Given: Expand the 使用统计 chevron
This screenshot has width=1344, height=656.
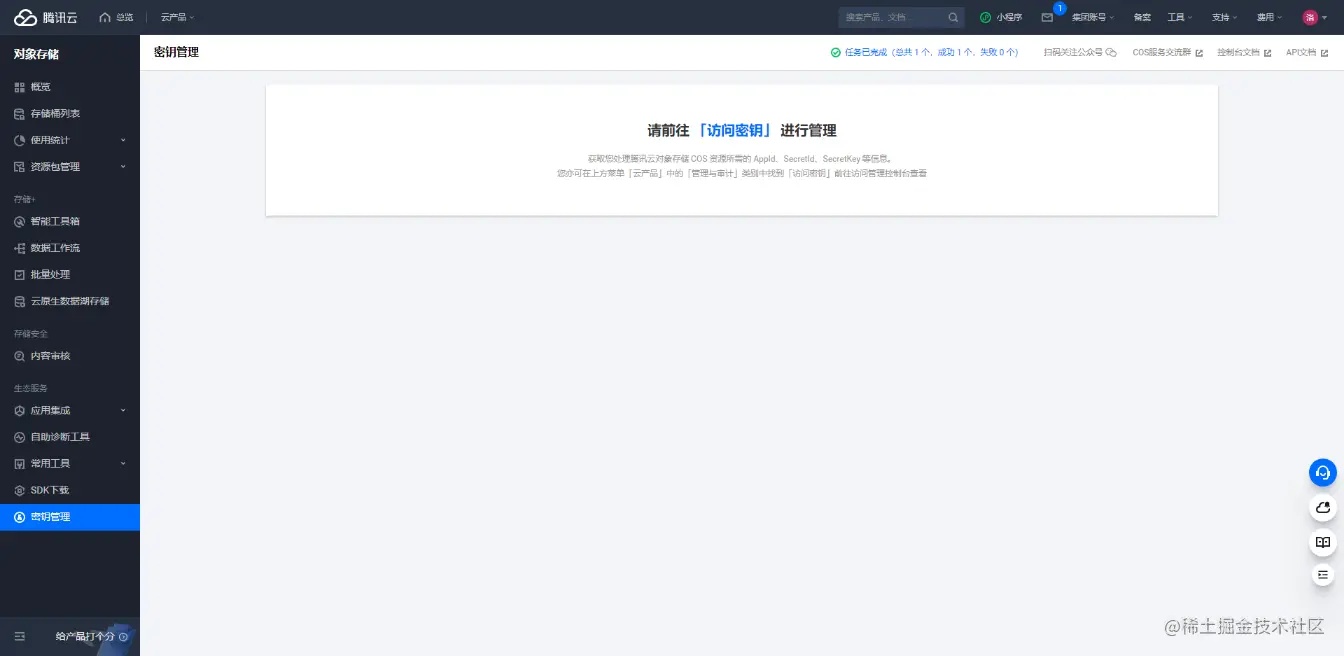Looking at the screenshot, I should pos(123,140).
